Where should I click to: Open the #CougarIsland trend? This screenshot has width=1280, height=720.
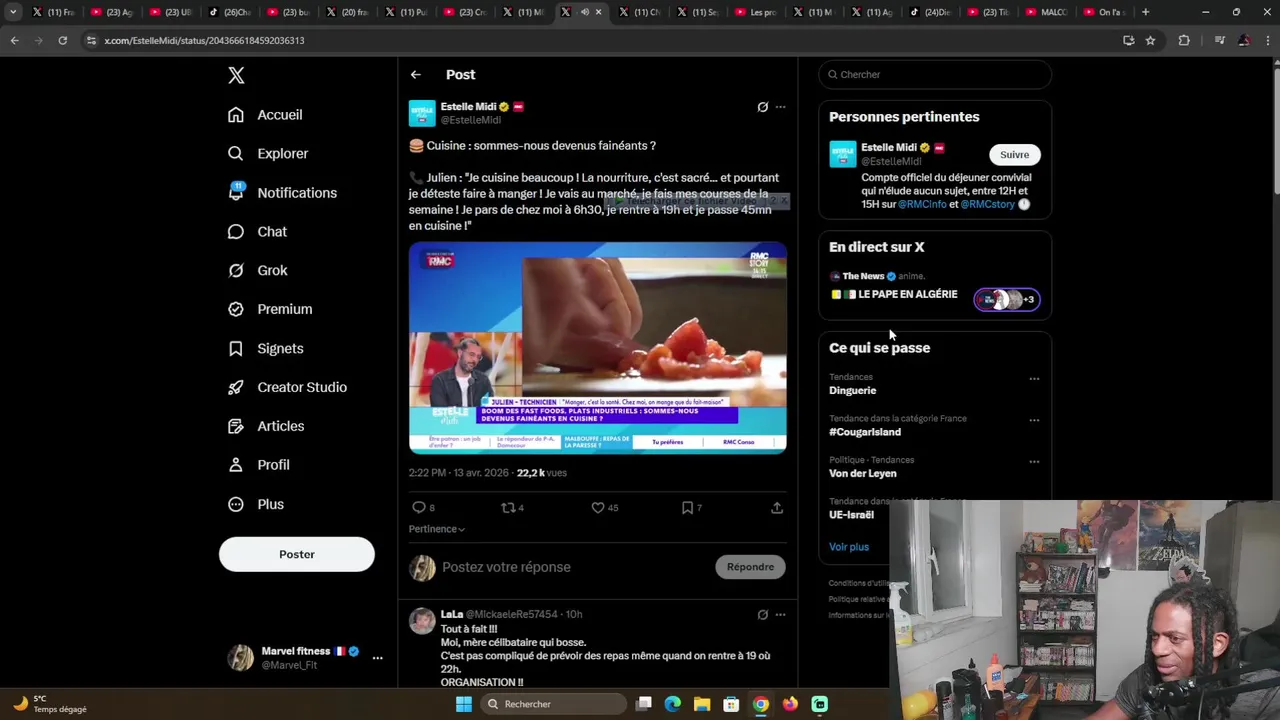point(865,432)
